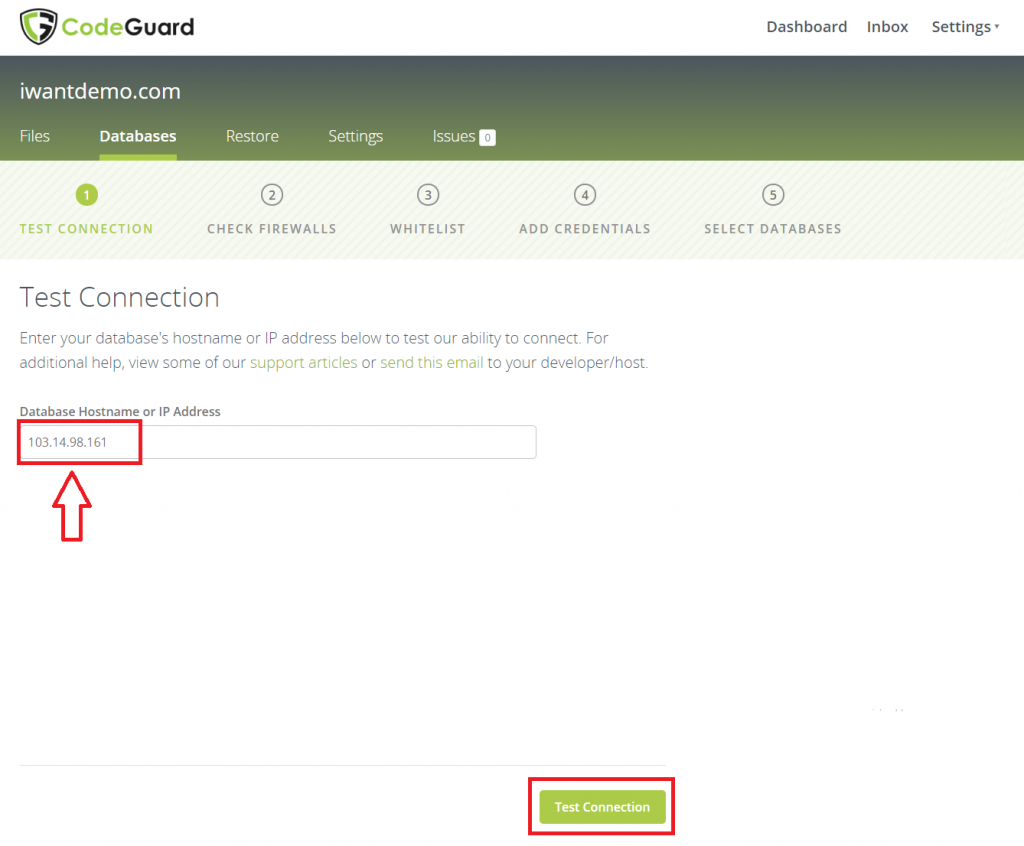Focus the Database Hostname or IP Address field
This screenshot has height=846, width=1024.
click(278, 442)
